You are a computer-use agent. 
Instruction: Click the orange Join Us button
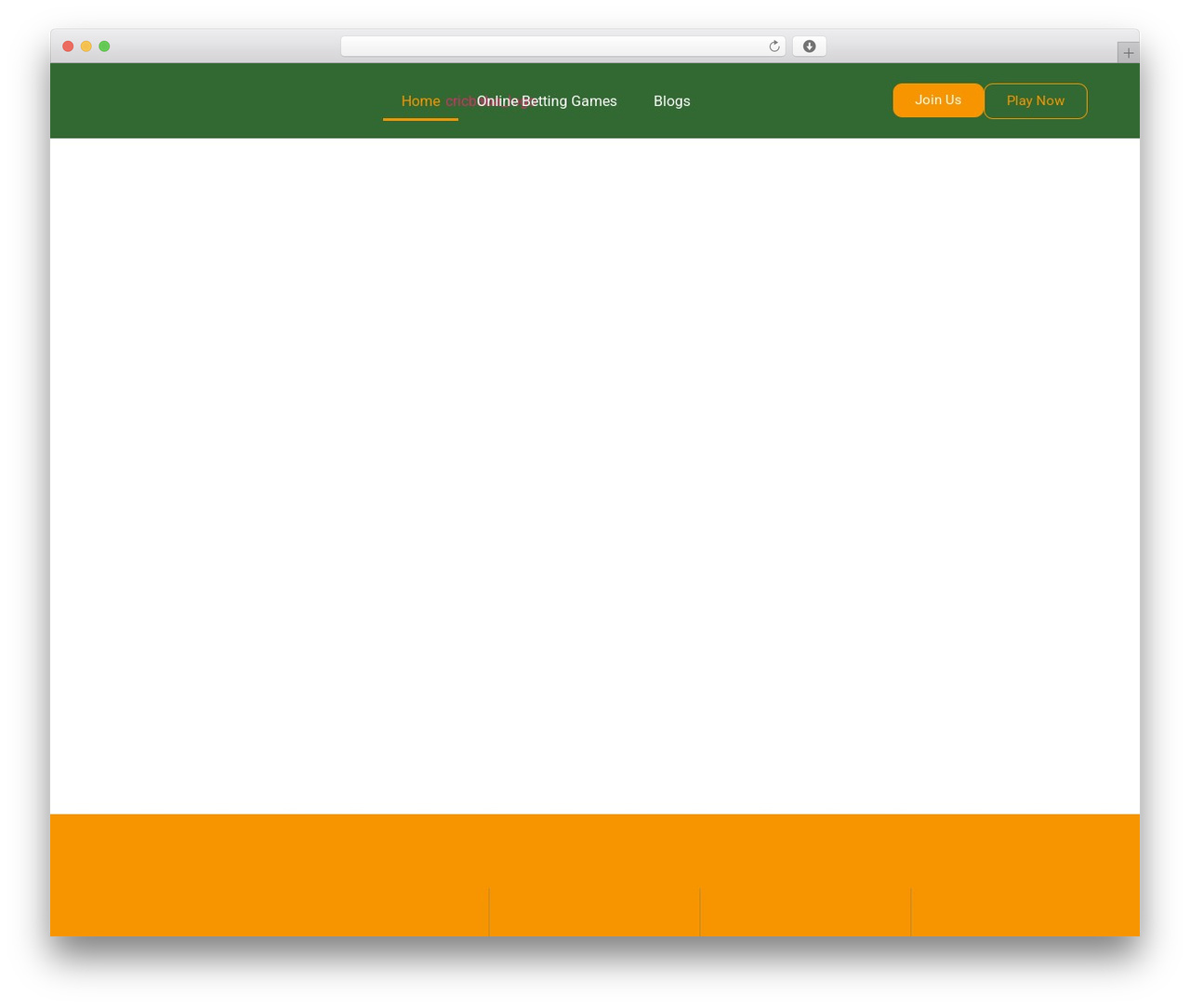click(938, 100)
